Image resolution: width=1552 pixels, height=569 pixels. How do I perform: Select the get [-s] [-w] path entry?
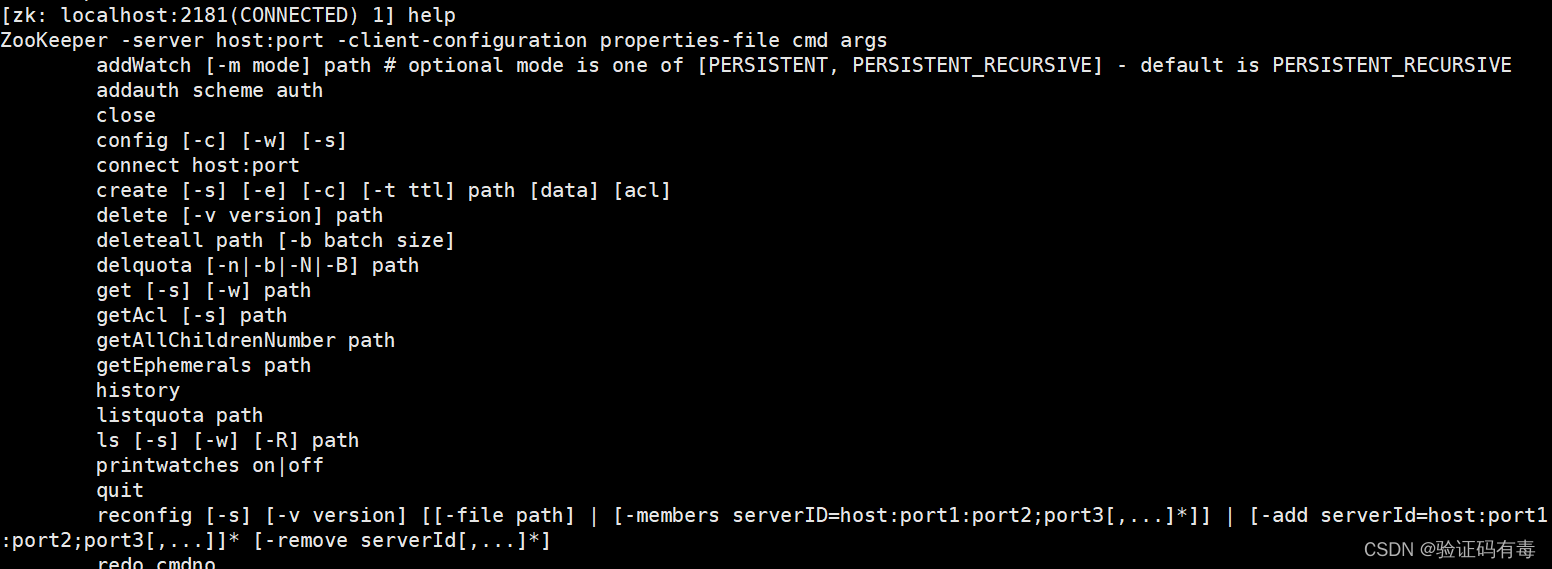pyautogui.click(x=204, y=290)
